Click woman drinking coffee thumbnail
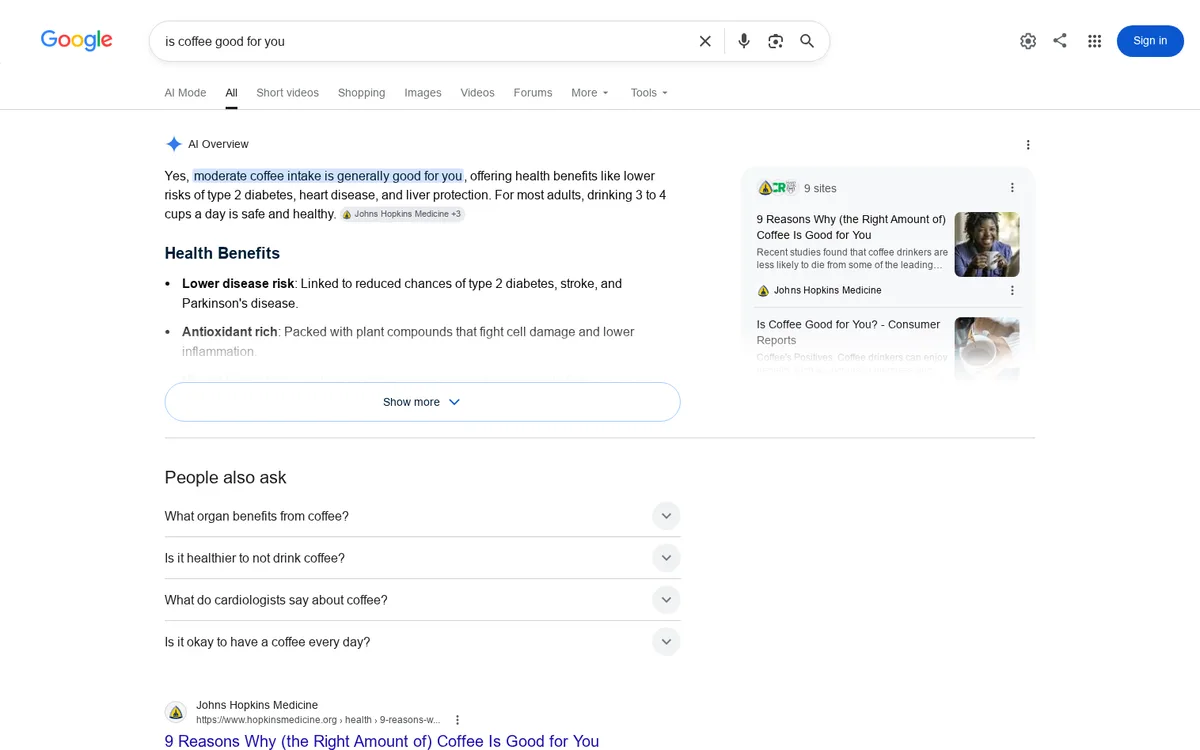The image size is (1200, 750). [x=987, y=244]
